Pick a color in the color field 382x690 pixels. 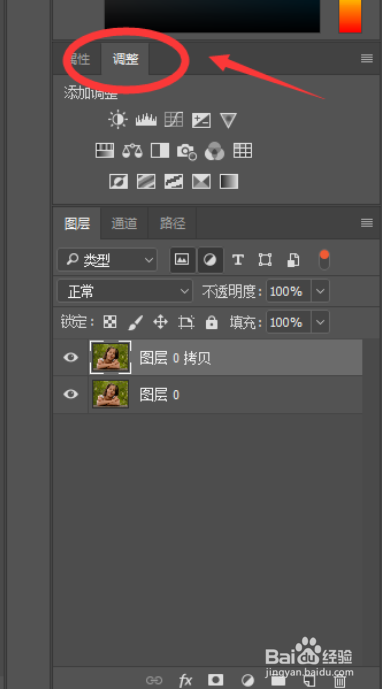tap(212, 16)
